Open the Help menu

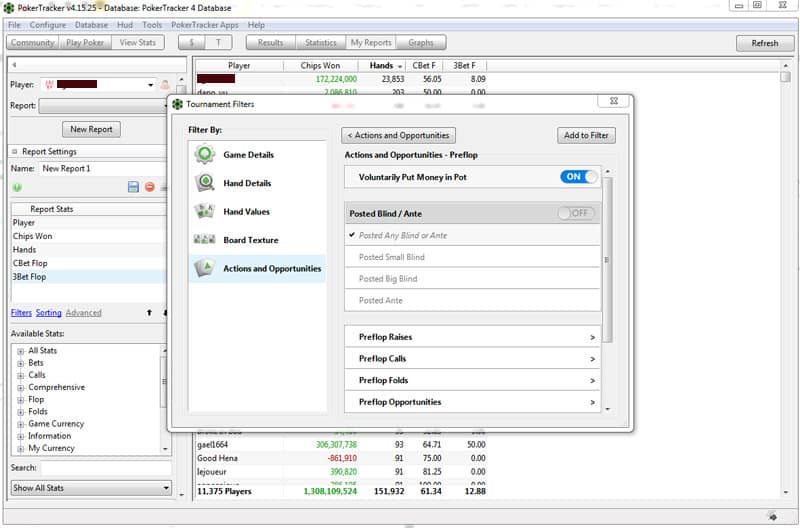(256, 24)
